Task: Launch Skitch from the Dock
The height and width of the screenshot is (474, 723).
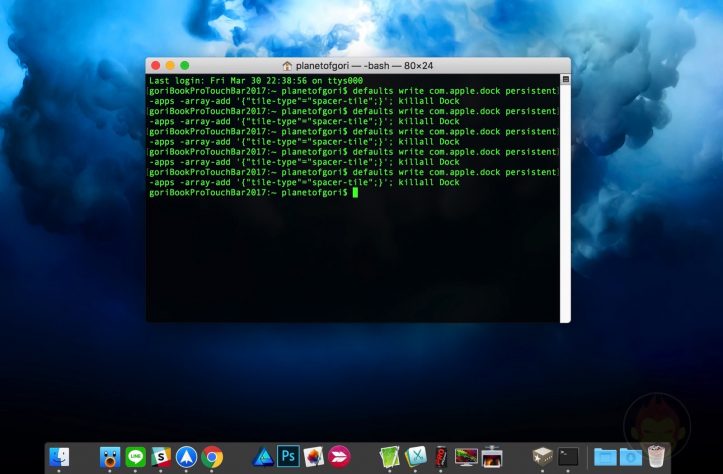Action: pos(339,457)
